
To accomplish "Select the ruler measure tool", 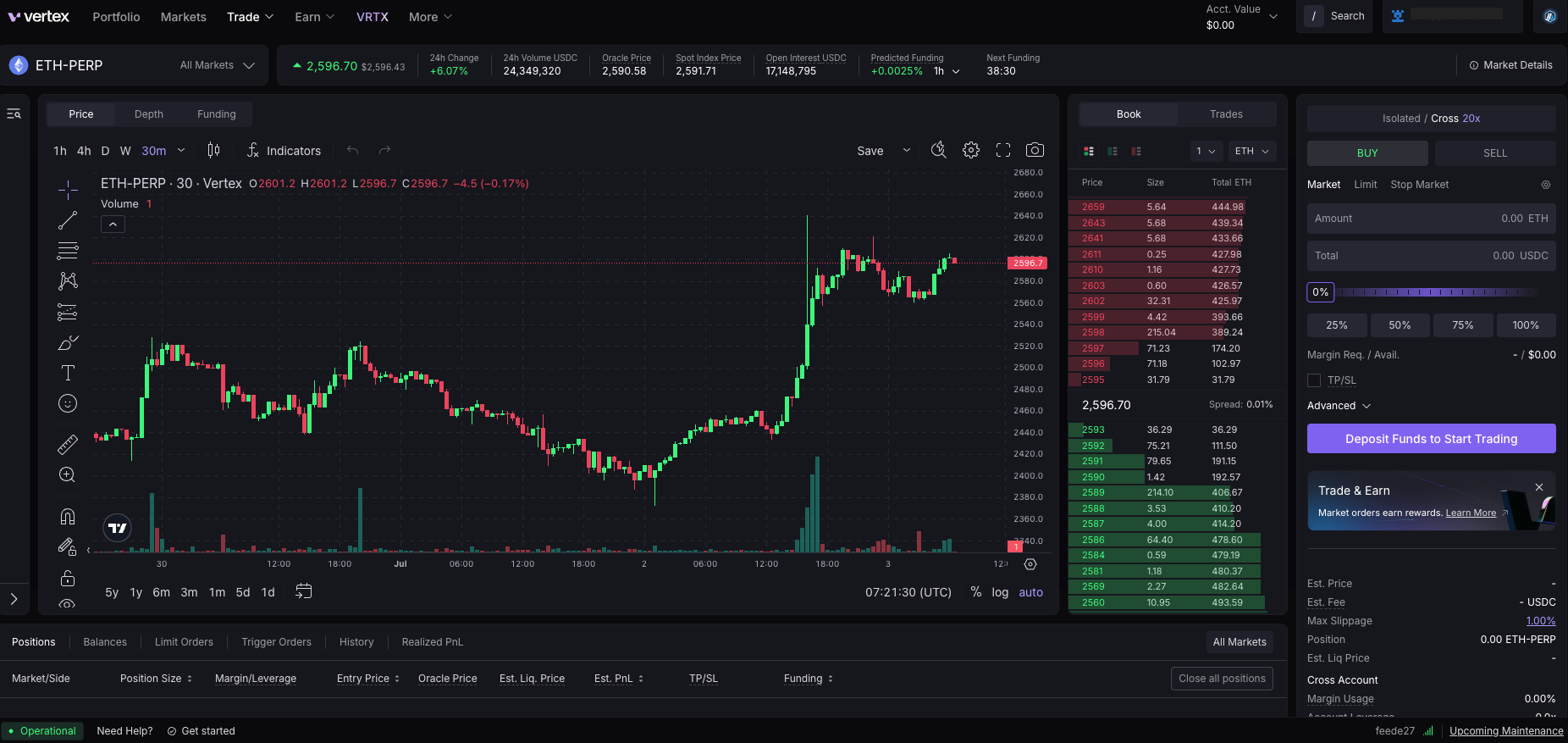I will [x=68, y=444].
